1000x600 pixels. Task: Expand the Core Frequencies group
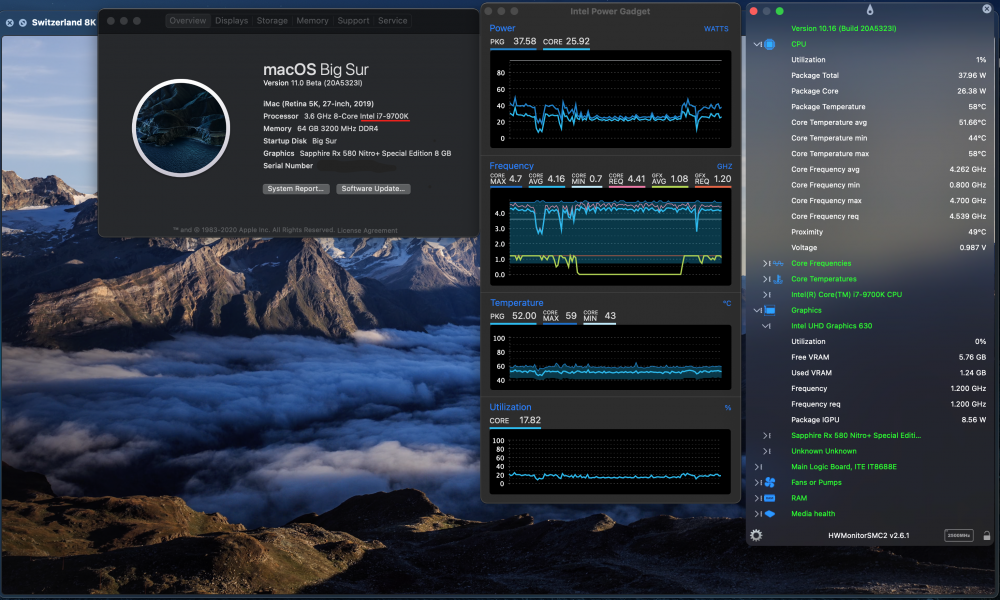767,263
